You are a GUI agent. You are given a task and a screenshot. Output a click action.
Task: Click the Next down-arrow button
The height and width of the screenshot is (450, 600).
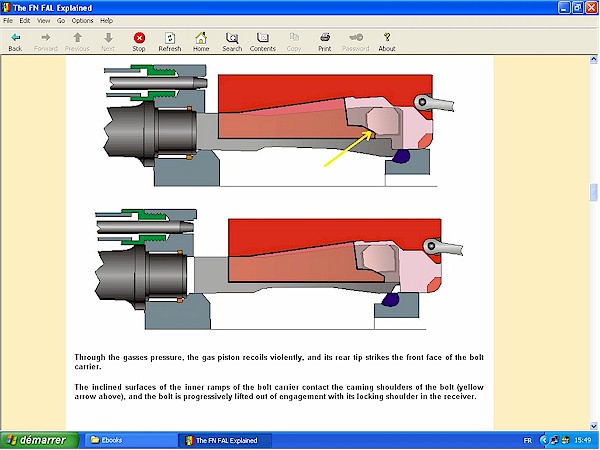pos(108,41)
